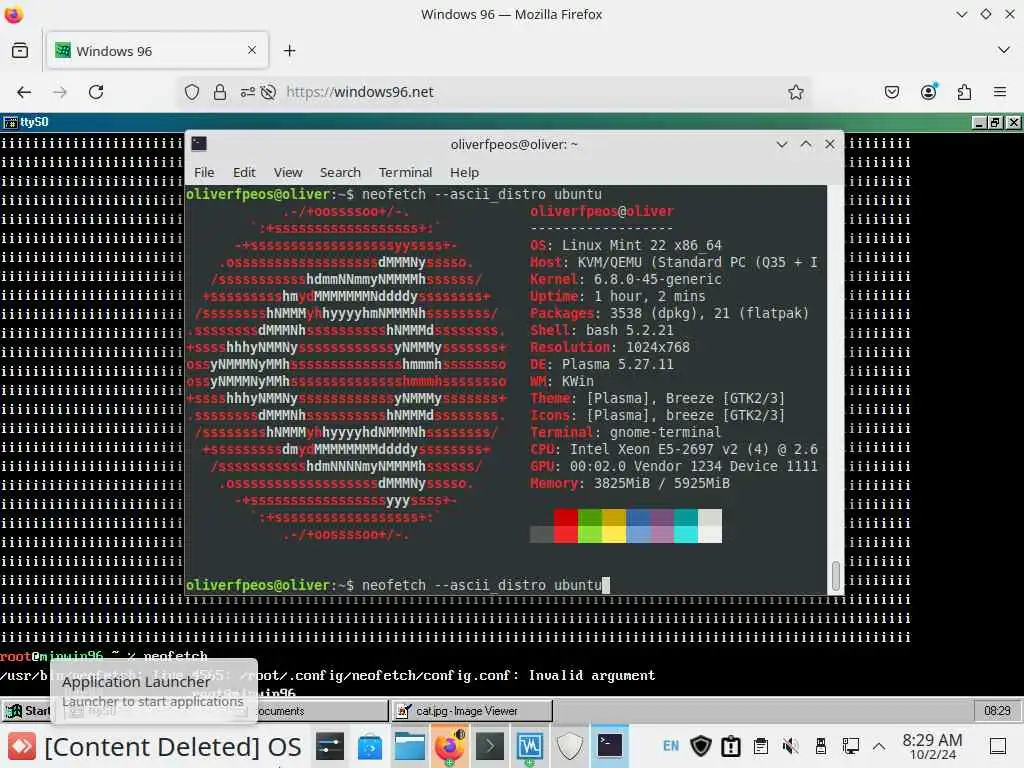1024x768 pixels.
Task: Open the Terminal menu
Action: point(406,172)
